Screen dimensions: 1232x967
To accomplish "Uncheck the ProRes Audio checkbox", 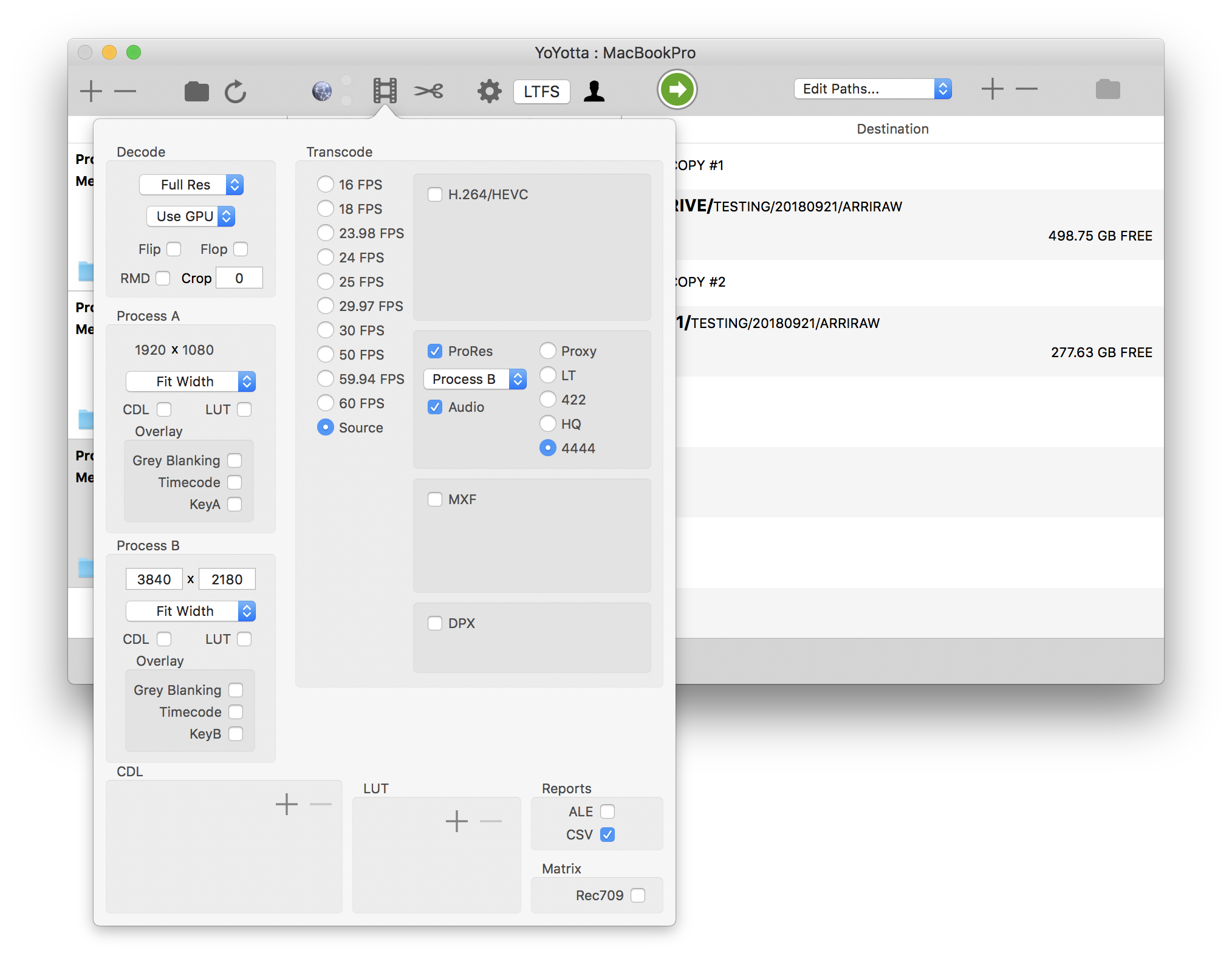I will [x=435, y=407].
